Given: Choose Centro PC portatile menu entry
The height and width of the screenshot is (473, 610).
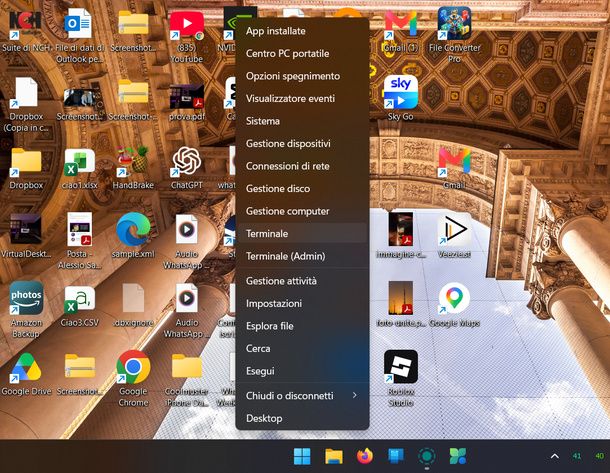Looking at the screenshot, I should pyautogui.click(x=302, y=53).
